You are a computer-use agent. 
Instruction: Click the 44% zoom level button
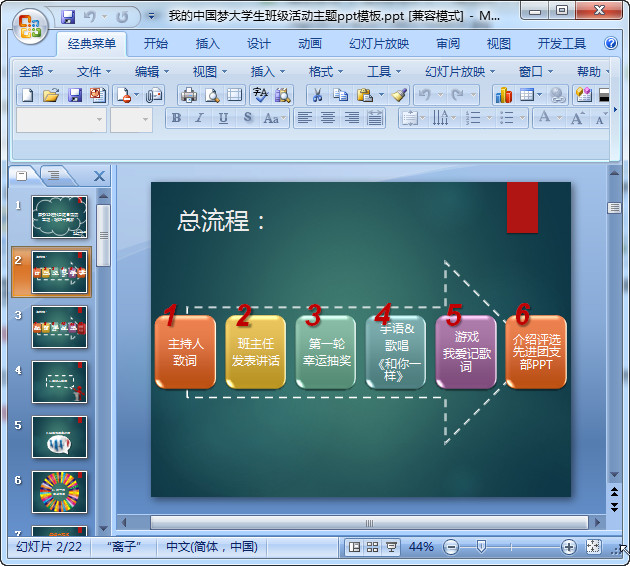421,547
